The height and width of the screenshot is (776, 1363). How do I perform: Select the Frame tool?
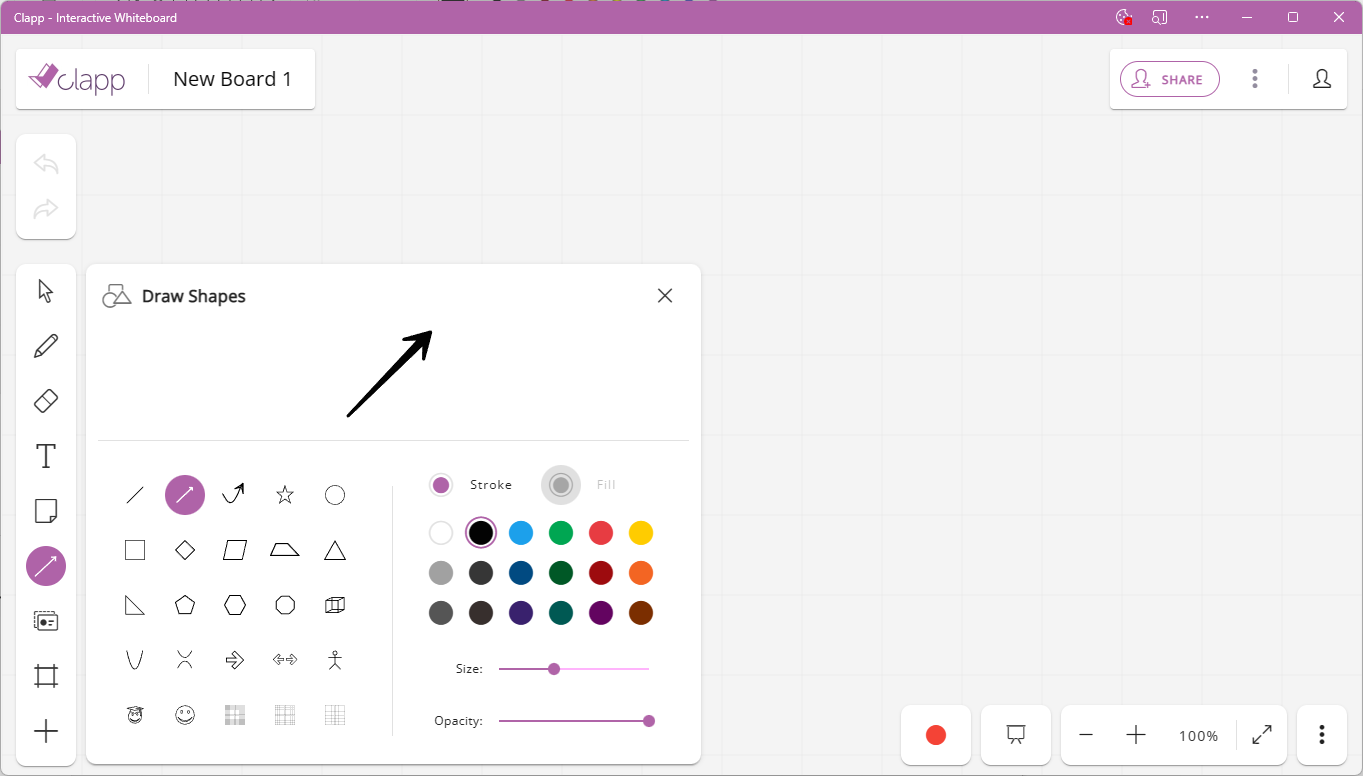(x=45, y=675)
